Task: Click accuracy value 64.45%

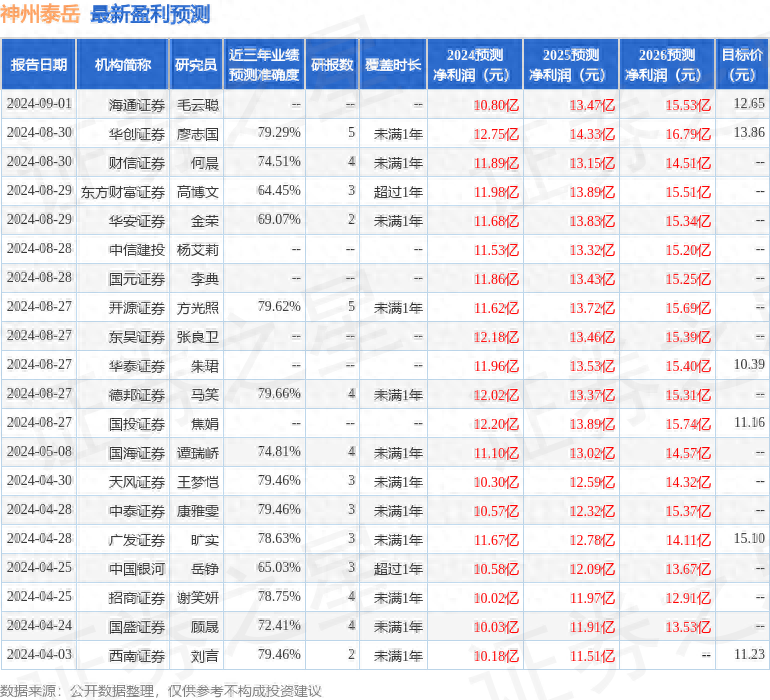Action: (279, 191)
